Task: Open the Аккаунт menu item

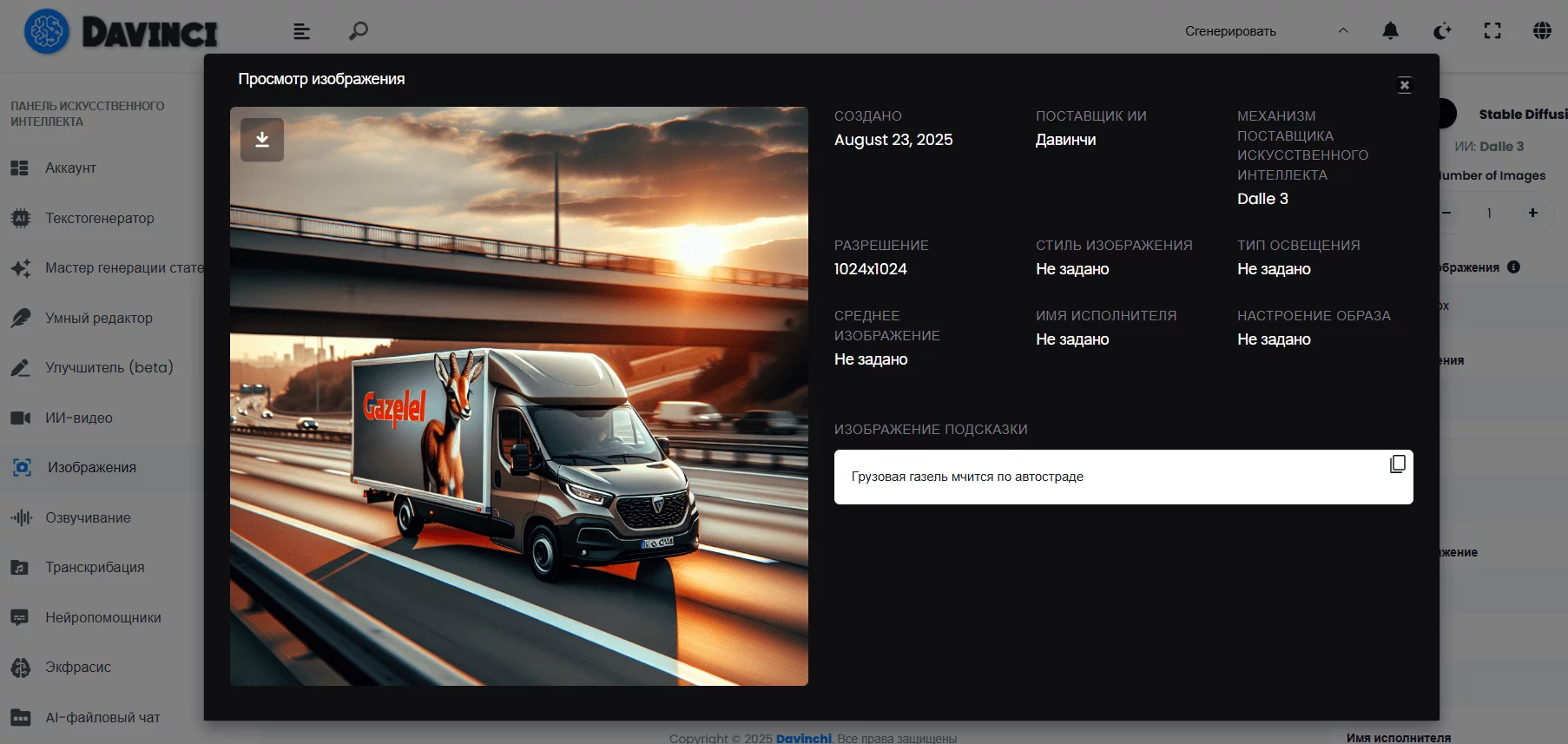Action: coord(70,168)
